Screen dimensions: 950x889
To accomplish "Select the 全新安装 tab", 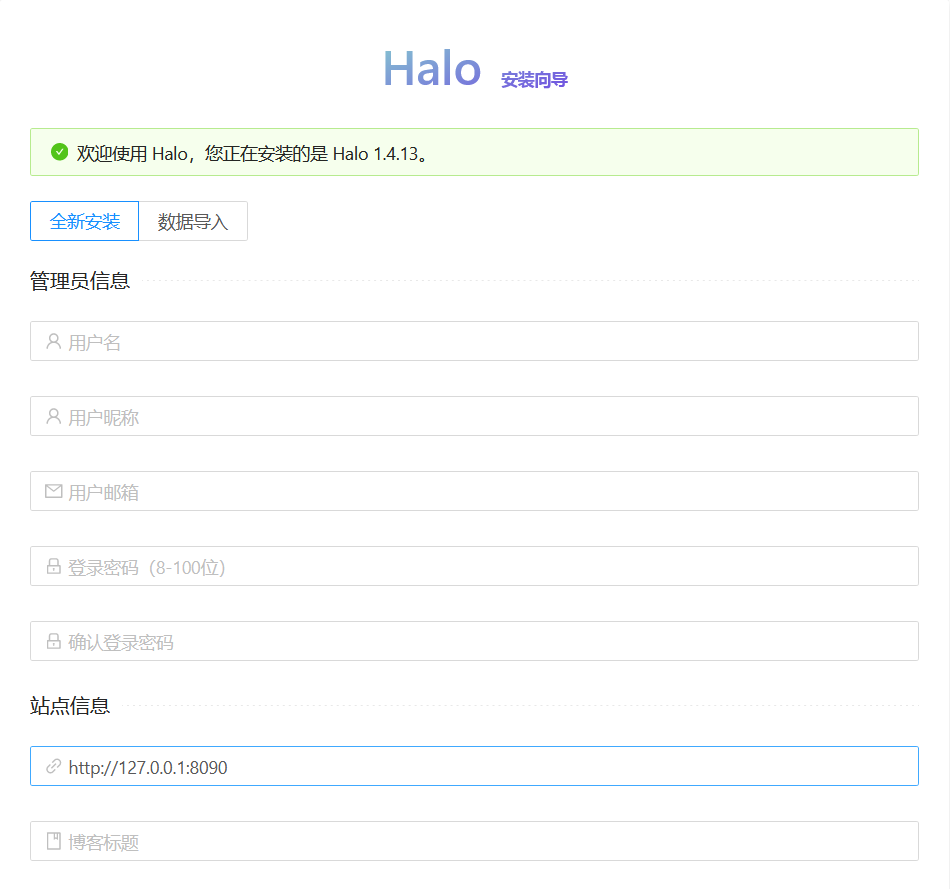I will 84,221.
